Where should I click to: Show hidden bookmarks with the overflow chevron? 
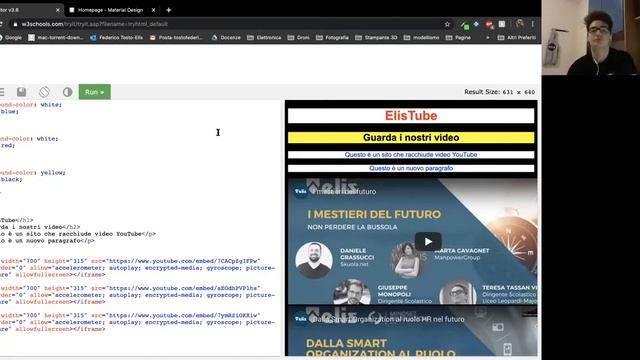click(487, 38)
